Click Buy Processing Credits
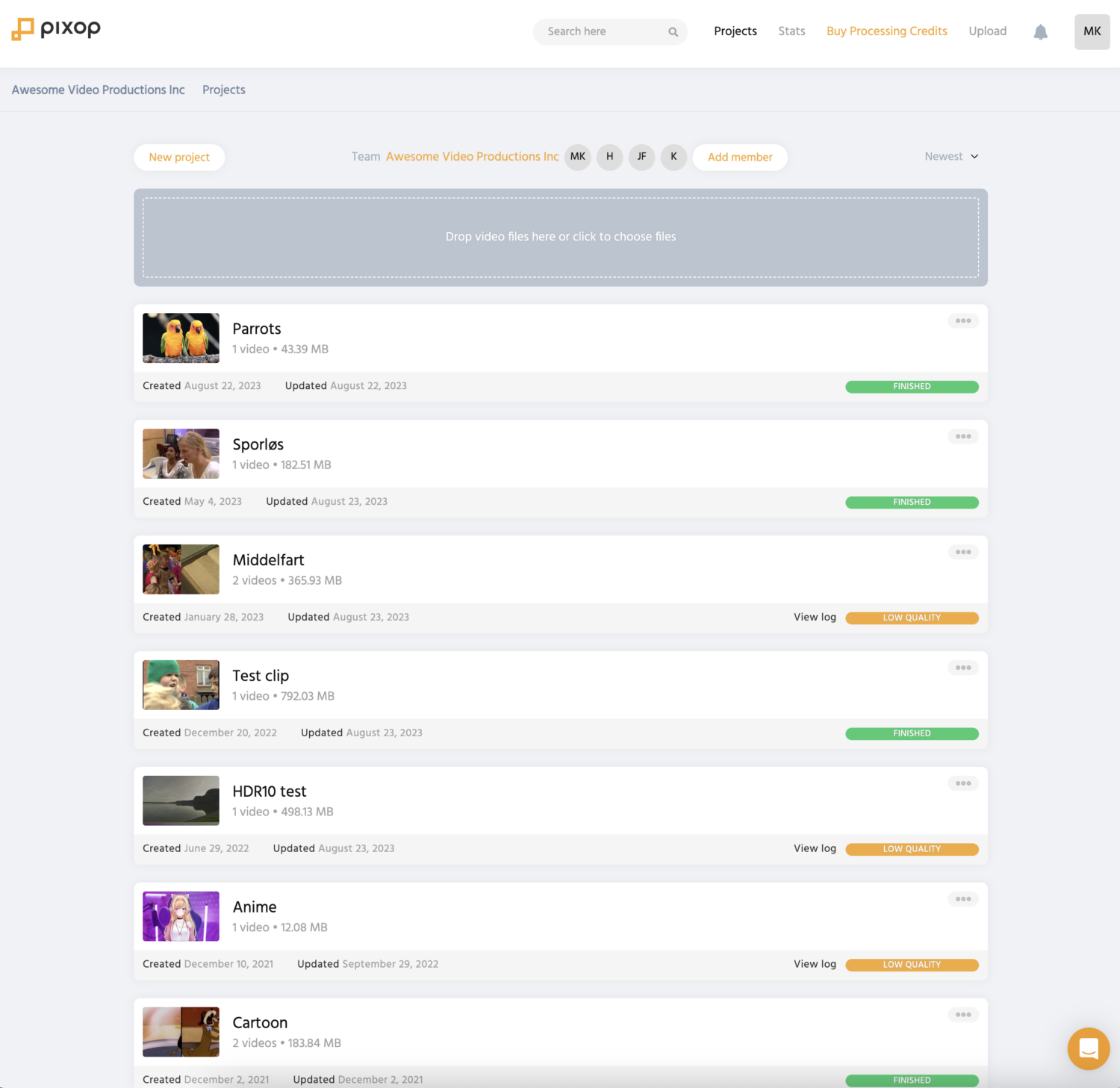The width and height of the screenshot is (1120, 1088). (886, 31)
